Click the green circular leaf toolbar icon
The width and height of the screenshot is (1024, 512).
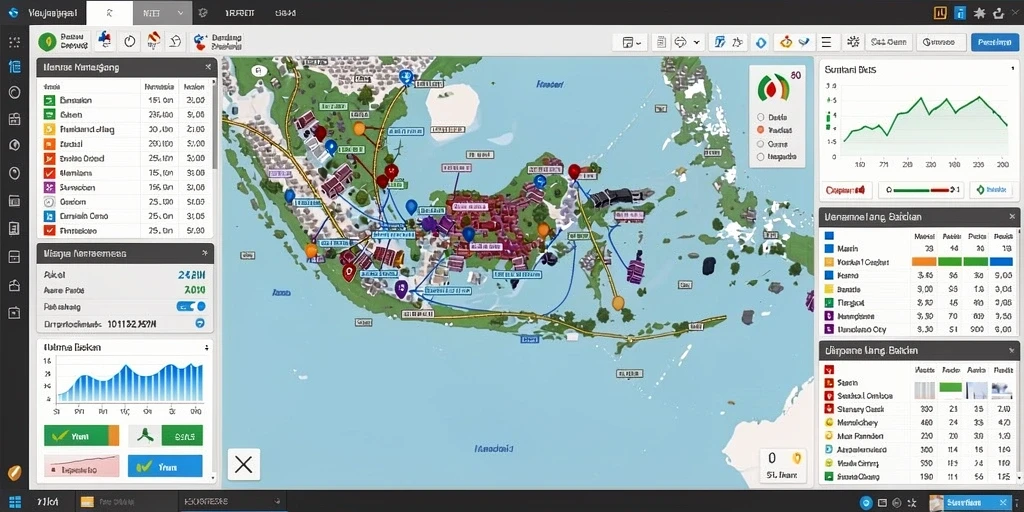click(47, 42)
